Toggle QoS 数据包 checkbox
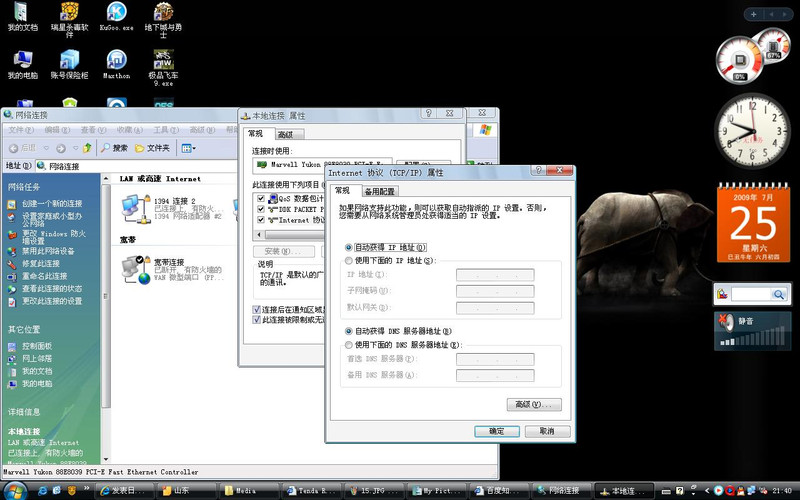This screenshot has width=800, height=500. point(261,198)
